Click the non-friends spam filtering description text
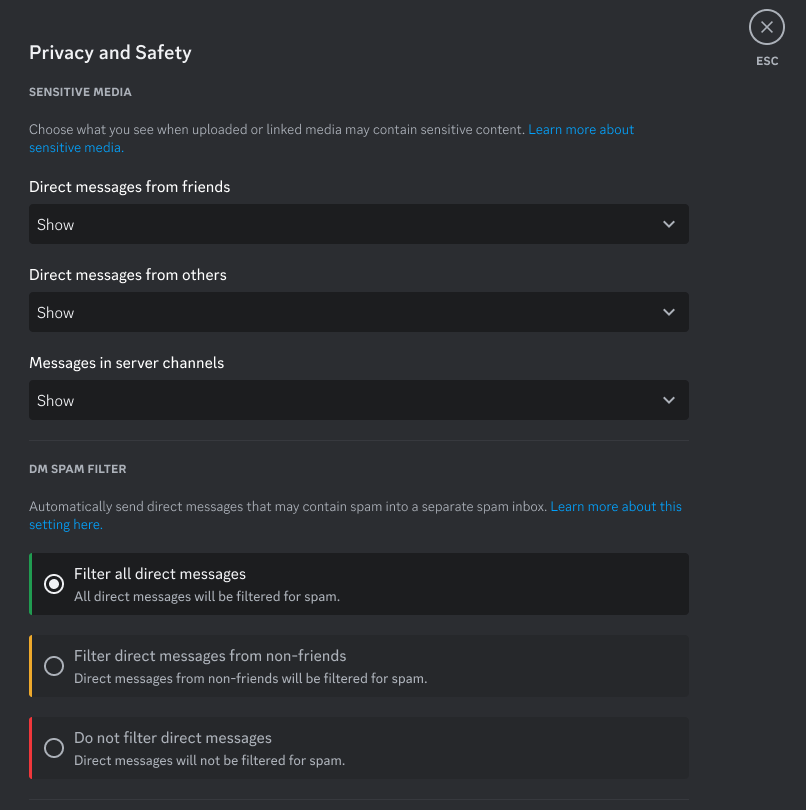The image size is (806, 810). click(x=250, y=679)
